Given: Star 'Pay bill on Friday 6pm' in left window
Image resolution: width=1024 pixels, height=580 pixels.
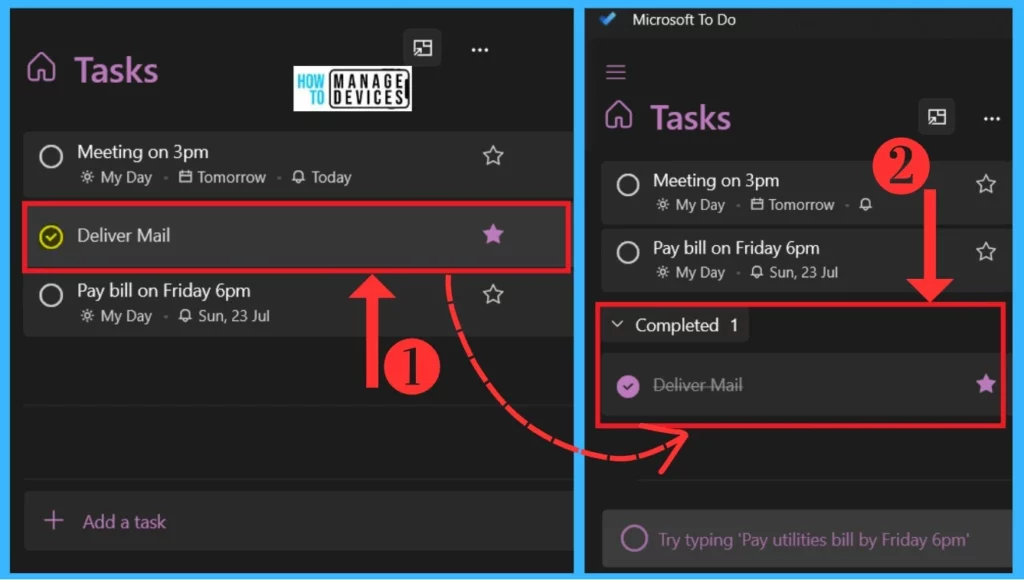Looking at the screenshot, I should tap(493, 295).
